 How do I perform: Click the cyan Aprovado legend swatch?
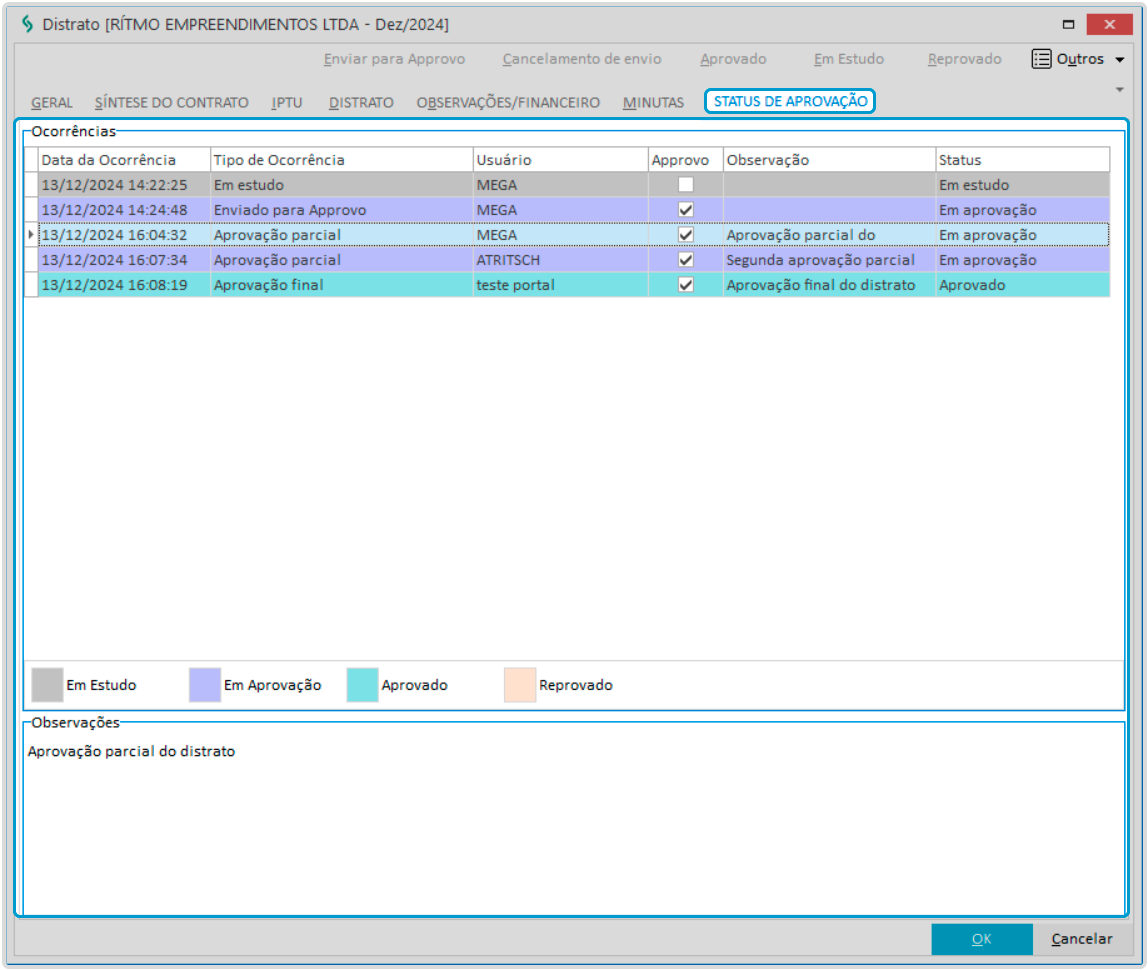(x=362, y=685)
